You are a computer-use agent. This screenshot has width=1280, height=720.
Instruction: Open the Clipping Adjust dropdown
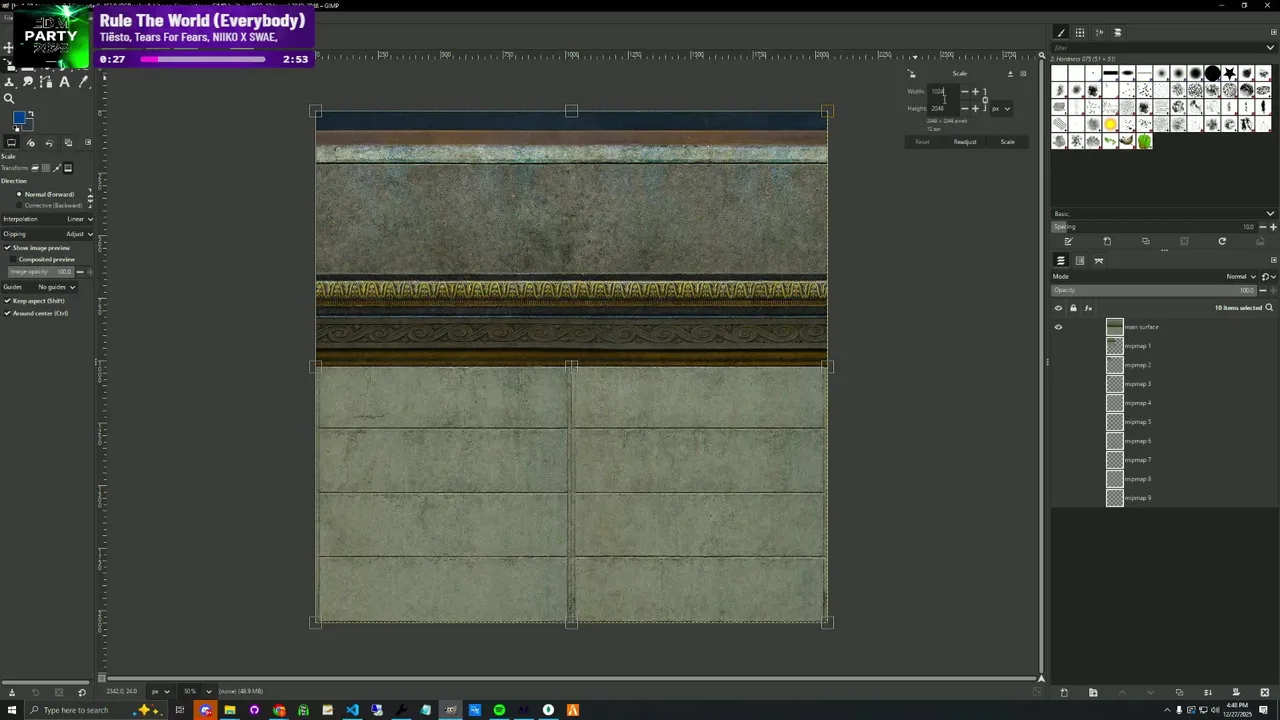click(x=48, y=234)
